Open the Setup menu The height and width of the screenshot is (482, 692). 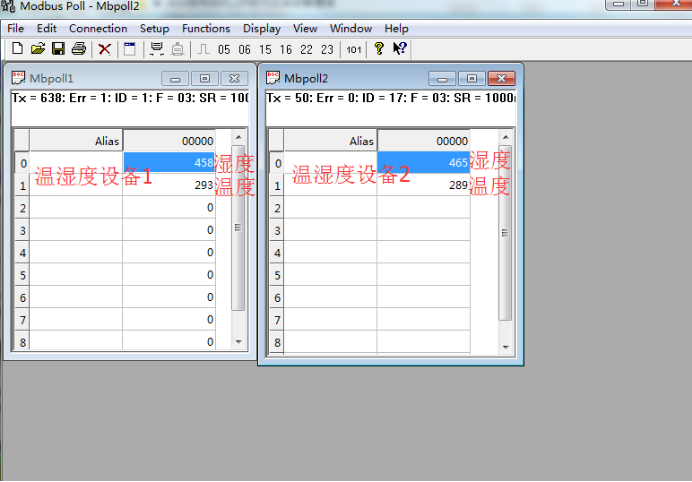[154, 29]
